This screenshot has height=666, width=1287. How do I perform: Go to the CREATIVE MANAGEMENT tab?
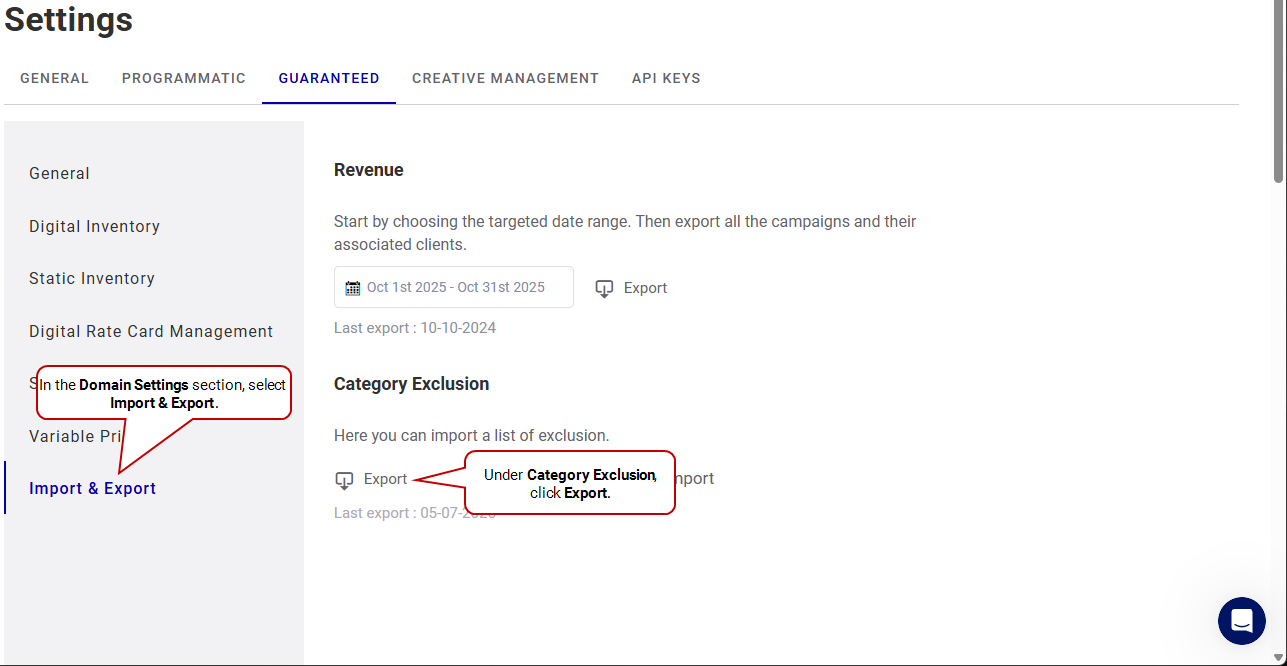pos(505,78)
